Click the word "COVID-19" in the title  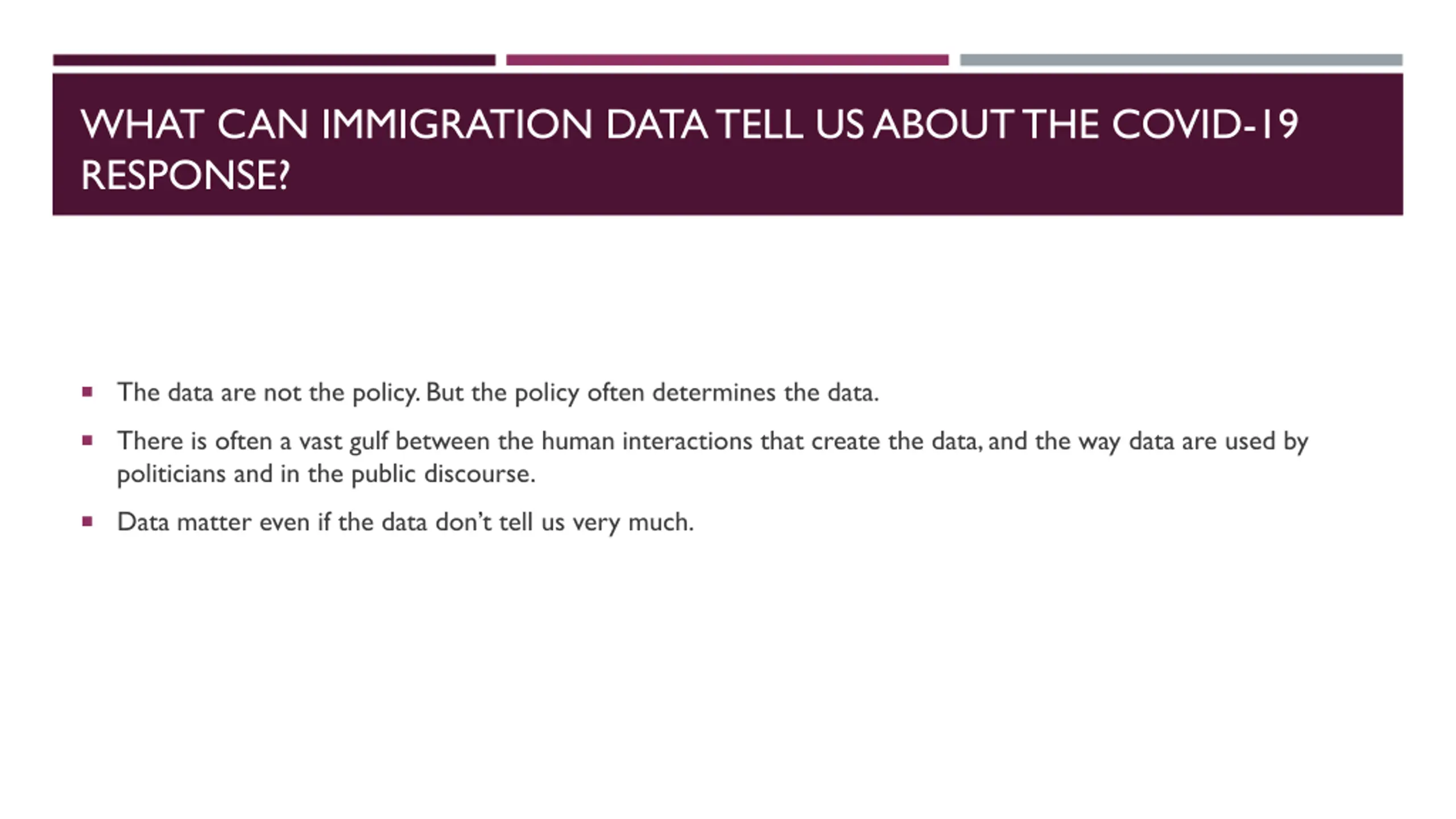pos(1205,124)
